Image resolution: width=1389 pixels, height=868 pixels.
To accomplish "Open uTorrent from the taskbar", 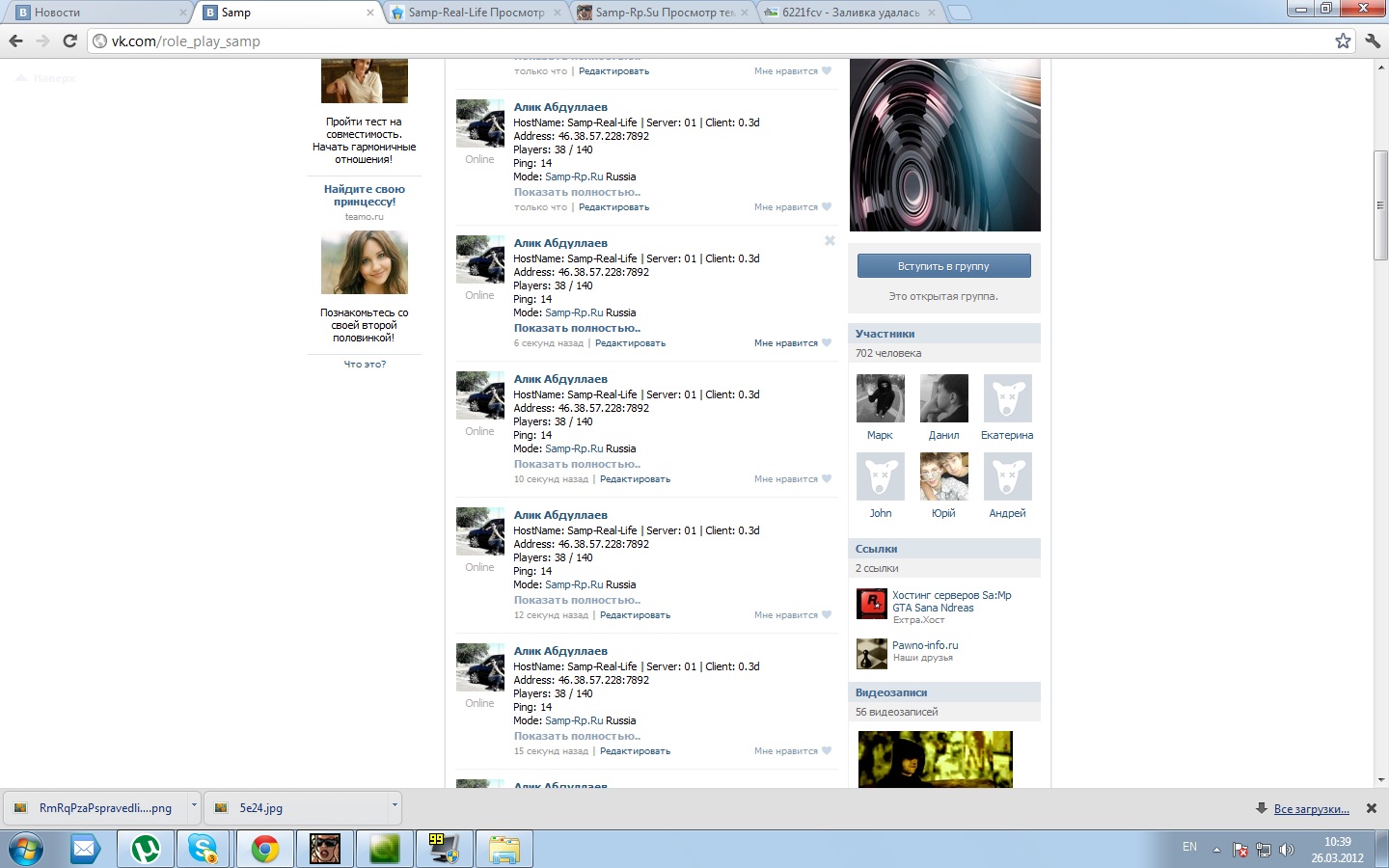I will click(x=146, y=850).
